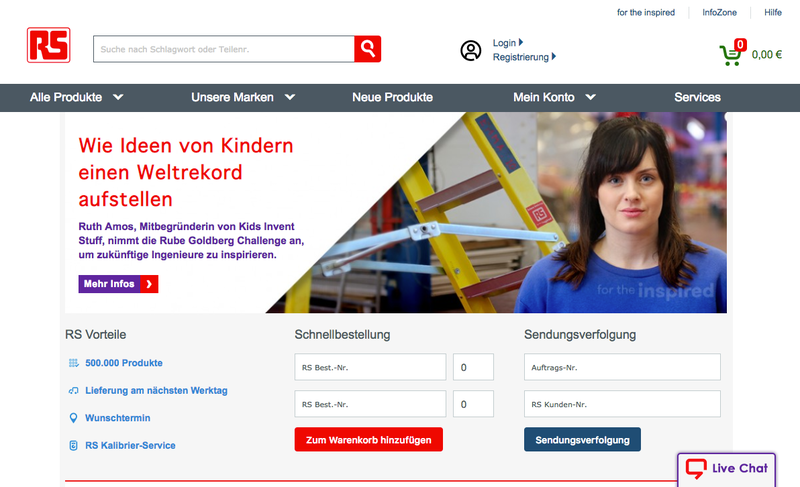Click the next-day delivery truck icon

73,391
